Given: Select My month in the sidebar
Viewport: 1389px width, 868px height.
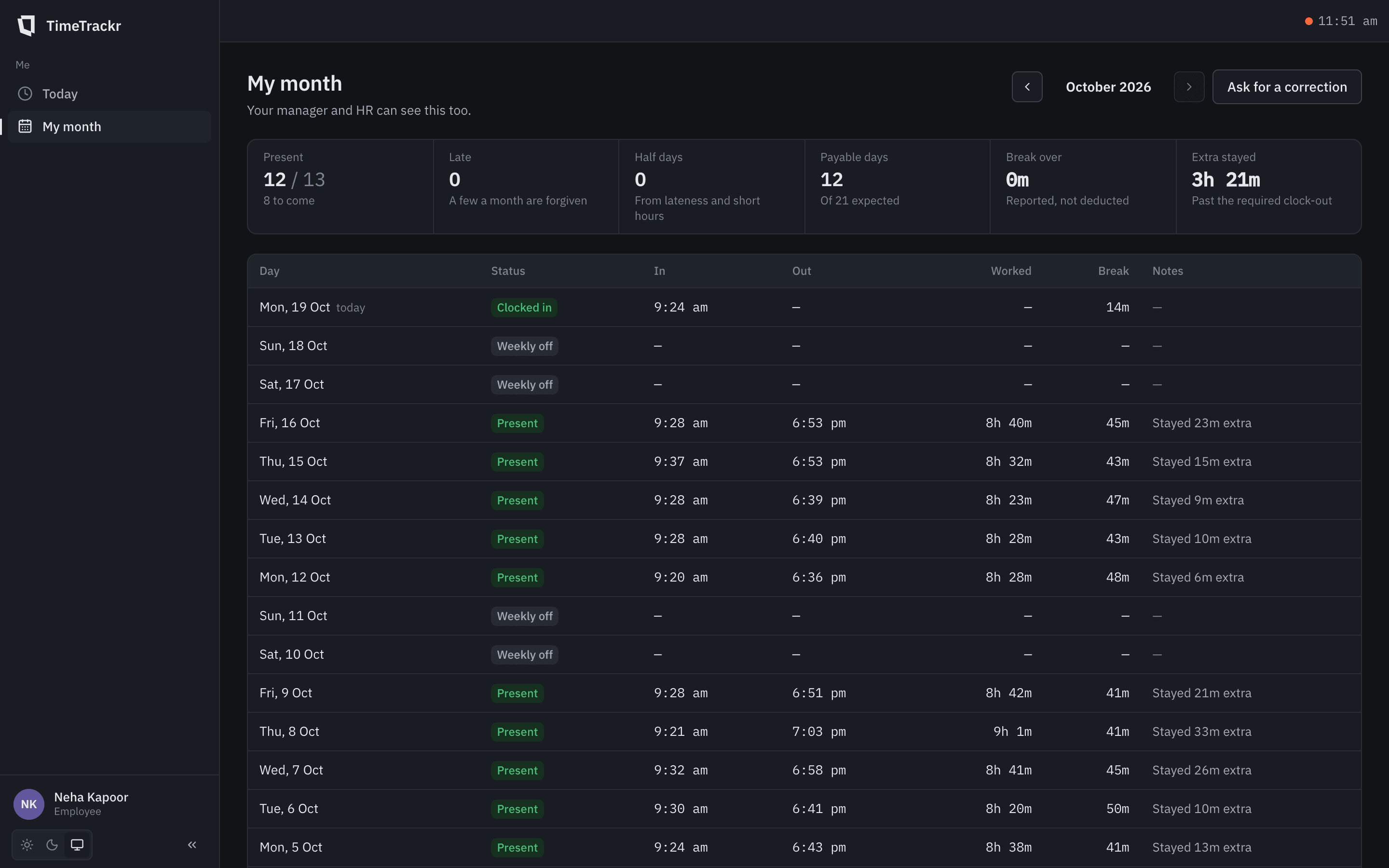Looking at the screenshot, I should [109, 126].
